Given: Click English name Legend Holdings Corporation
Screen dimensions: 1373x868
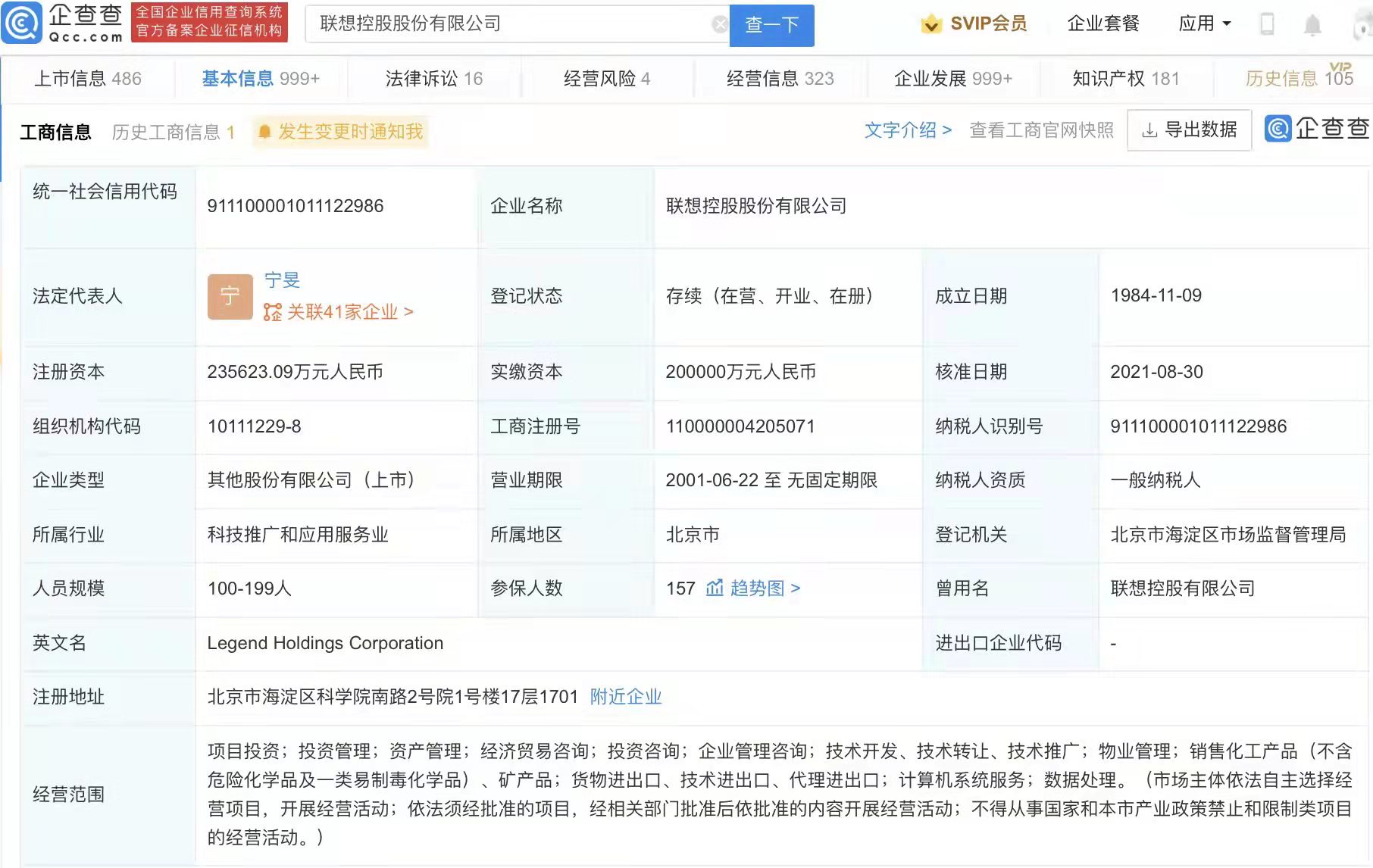Looking at the screenshot, I should click(326, 643).
